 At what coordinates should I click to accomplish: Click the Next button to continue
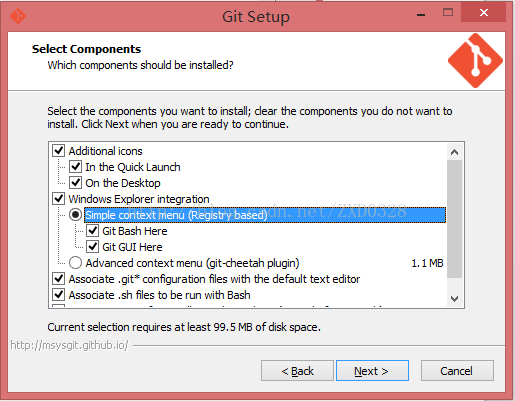[372, 370]
